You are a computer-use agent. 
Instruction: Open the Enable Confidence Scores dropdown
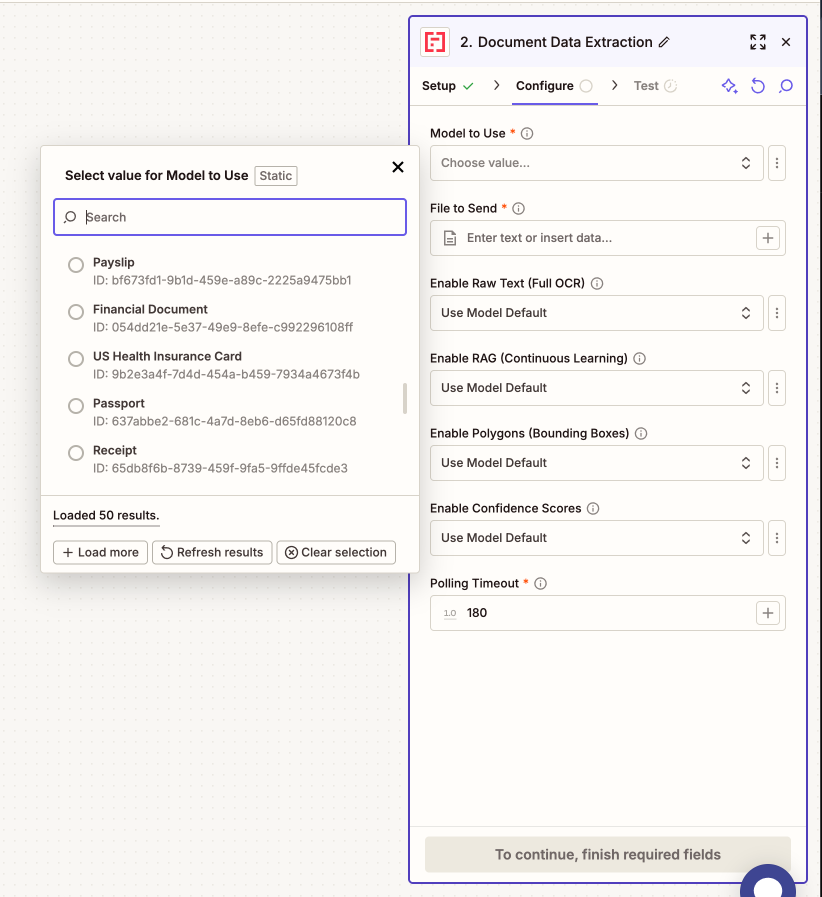point(596,538)
